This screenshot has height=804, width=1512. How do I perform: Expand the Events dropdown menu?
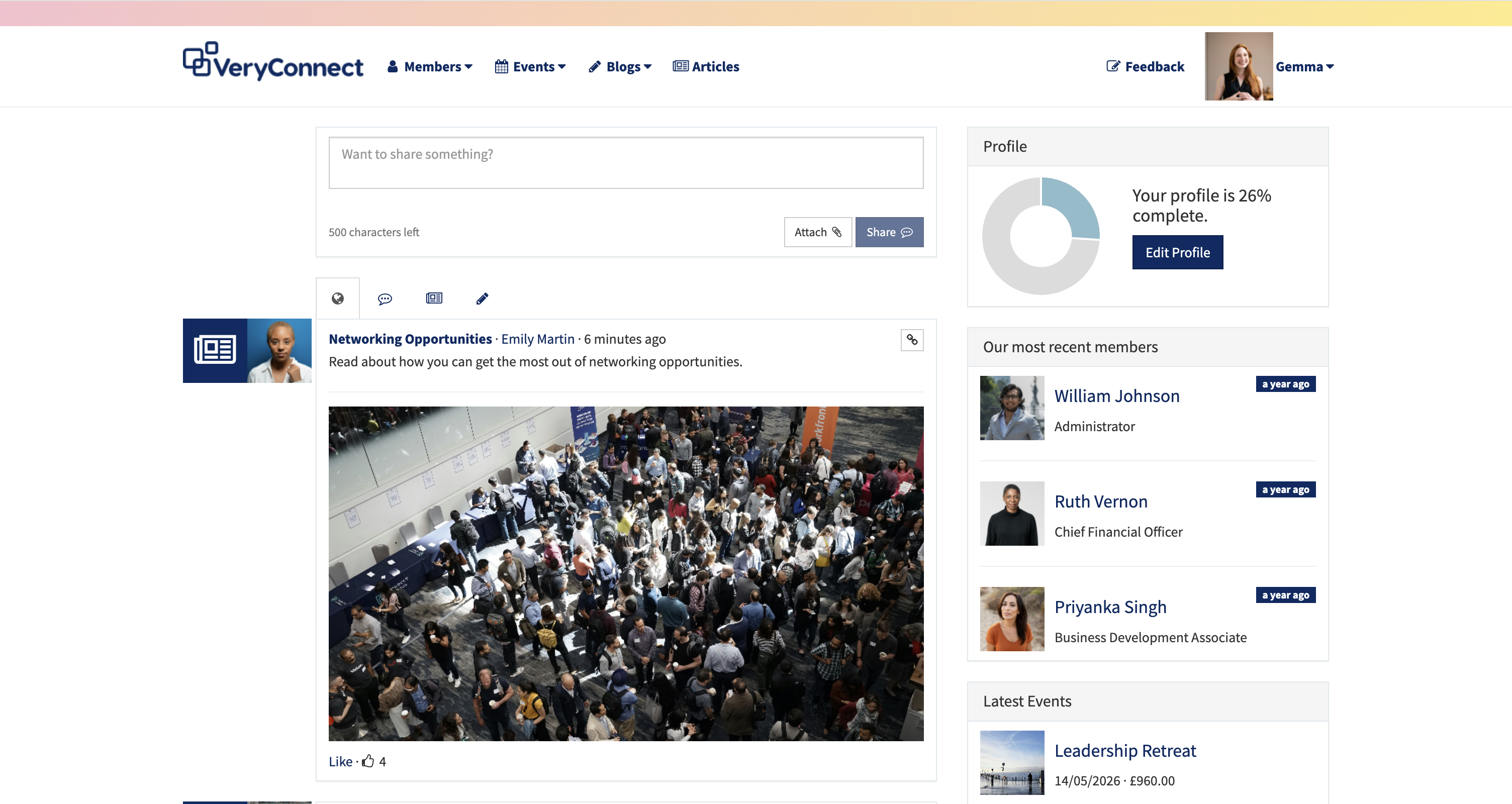tap(530, 66)
